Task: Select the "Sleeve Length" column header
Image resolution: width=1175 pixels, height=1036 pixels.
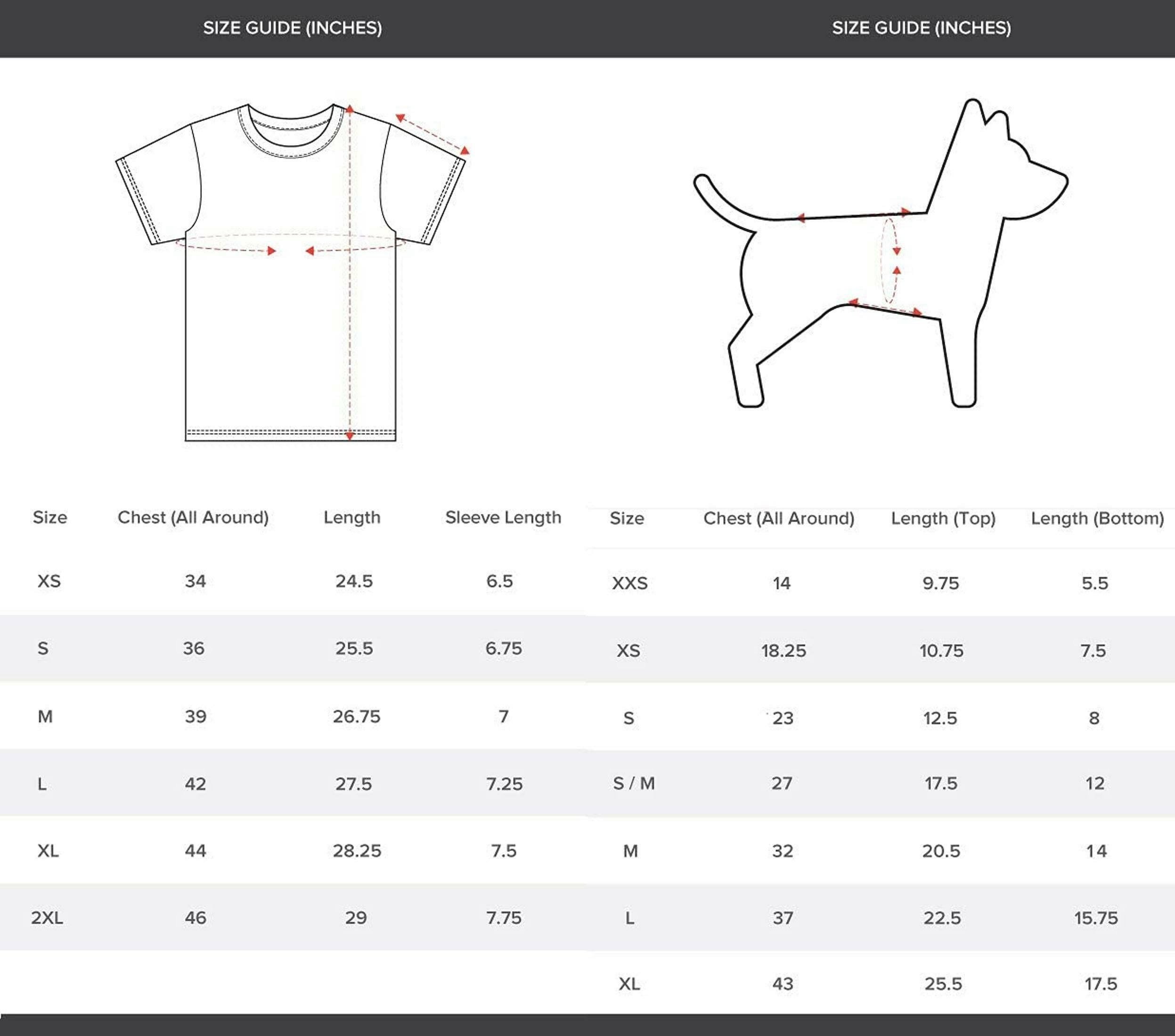Action: click(x=503, y=517)
